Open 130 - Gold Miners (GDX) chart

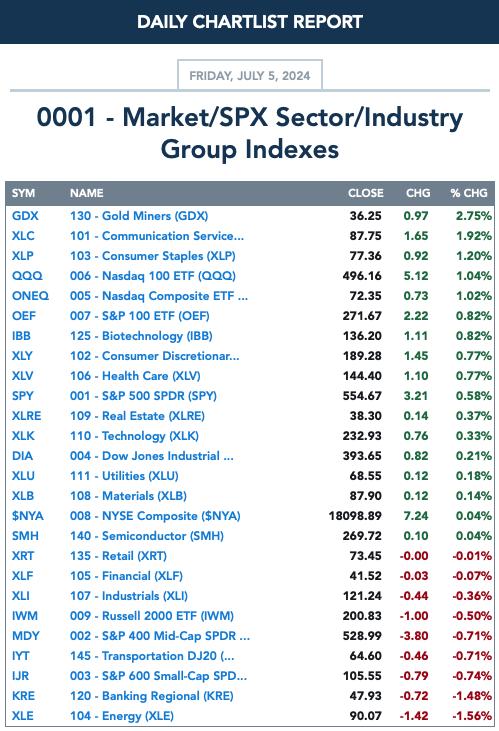pos(139,216)
